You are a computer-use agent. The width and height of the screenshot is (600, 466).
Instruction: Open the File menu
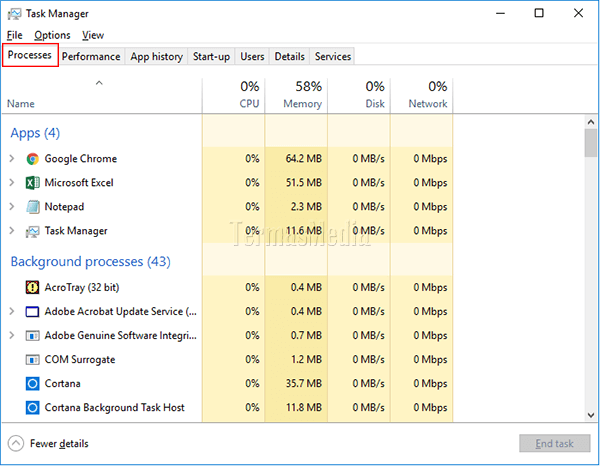[x=15, y=35]
